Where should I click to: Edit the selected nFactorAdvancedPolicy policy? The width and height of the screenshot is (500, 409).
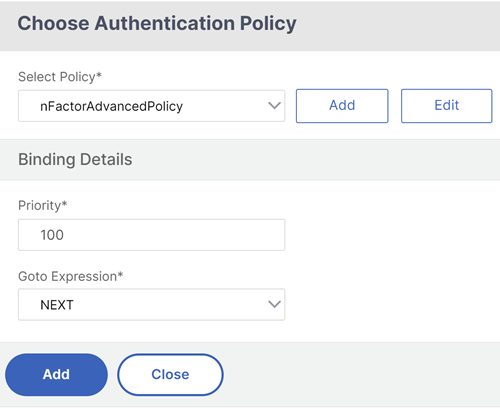pos(447,106)
